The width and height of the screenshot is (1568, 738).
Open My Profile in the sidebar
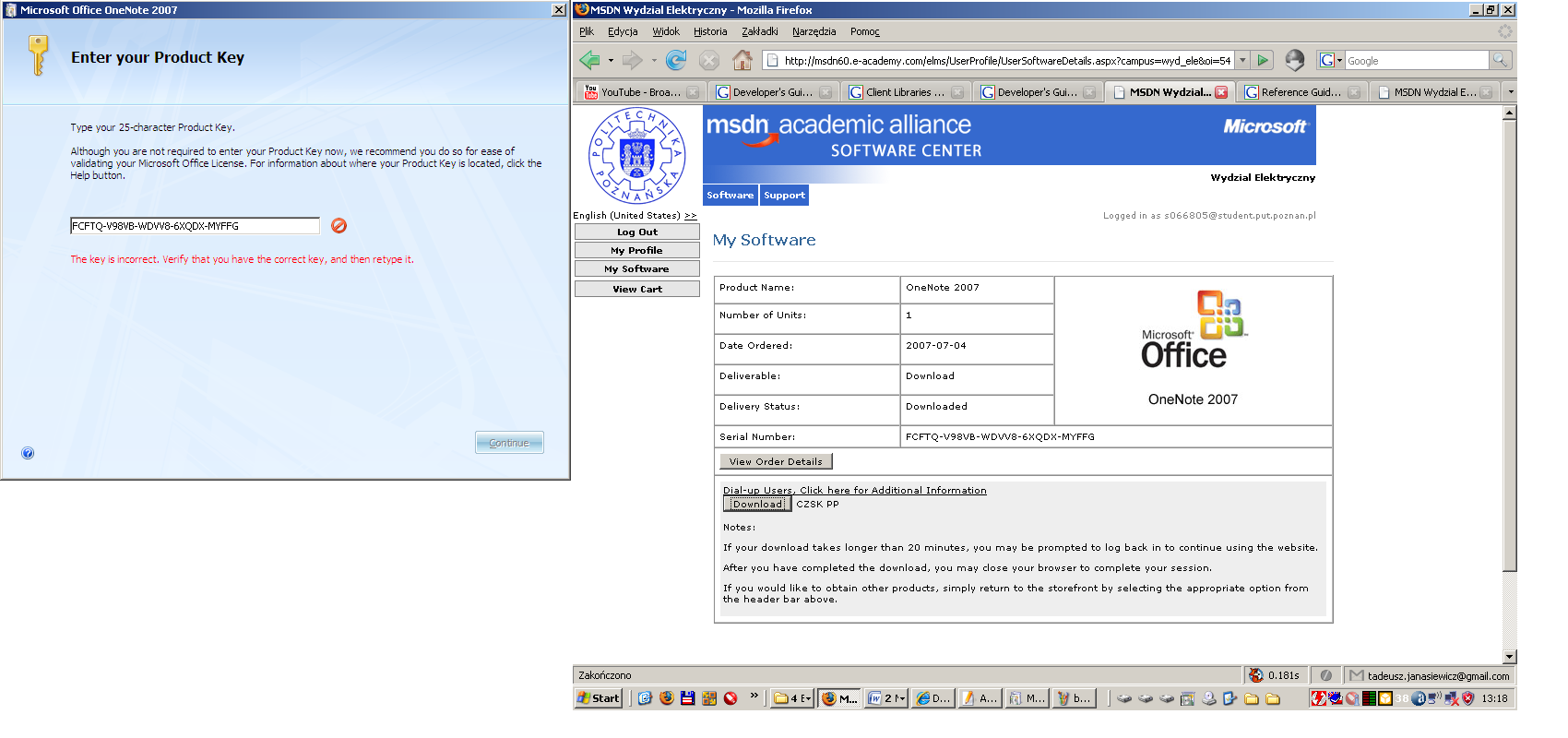point(637,250)
